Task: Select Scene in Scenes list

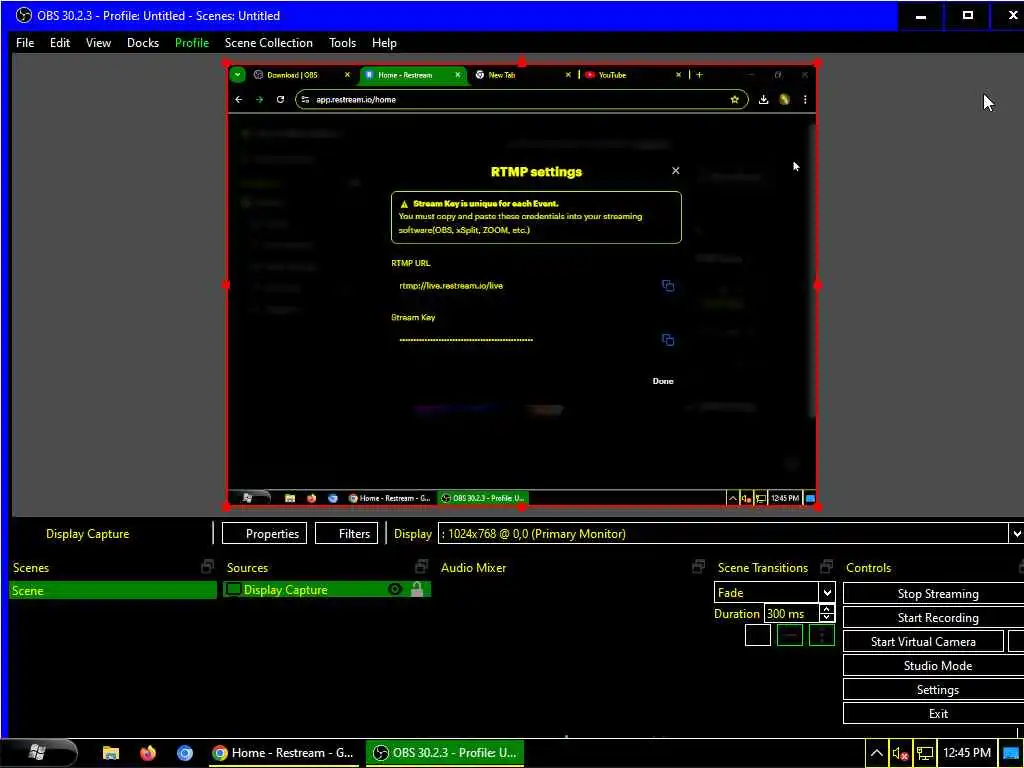Action: [x=113, y=590]
